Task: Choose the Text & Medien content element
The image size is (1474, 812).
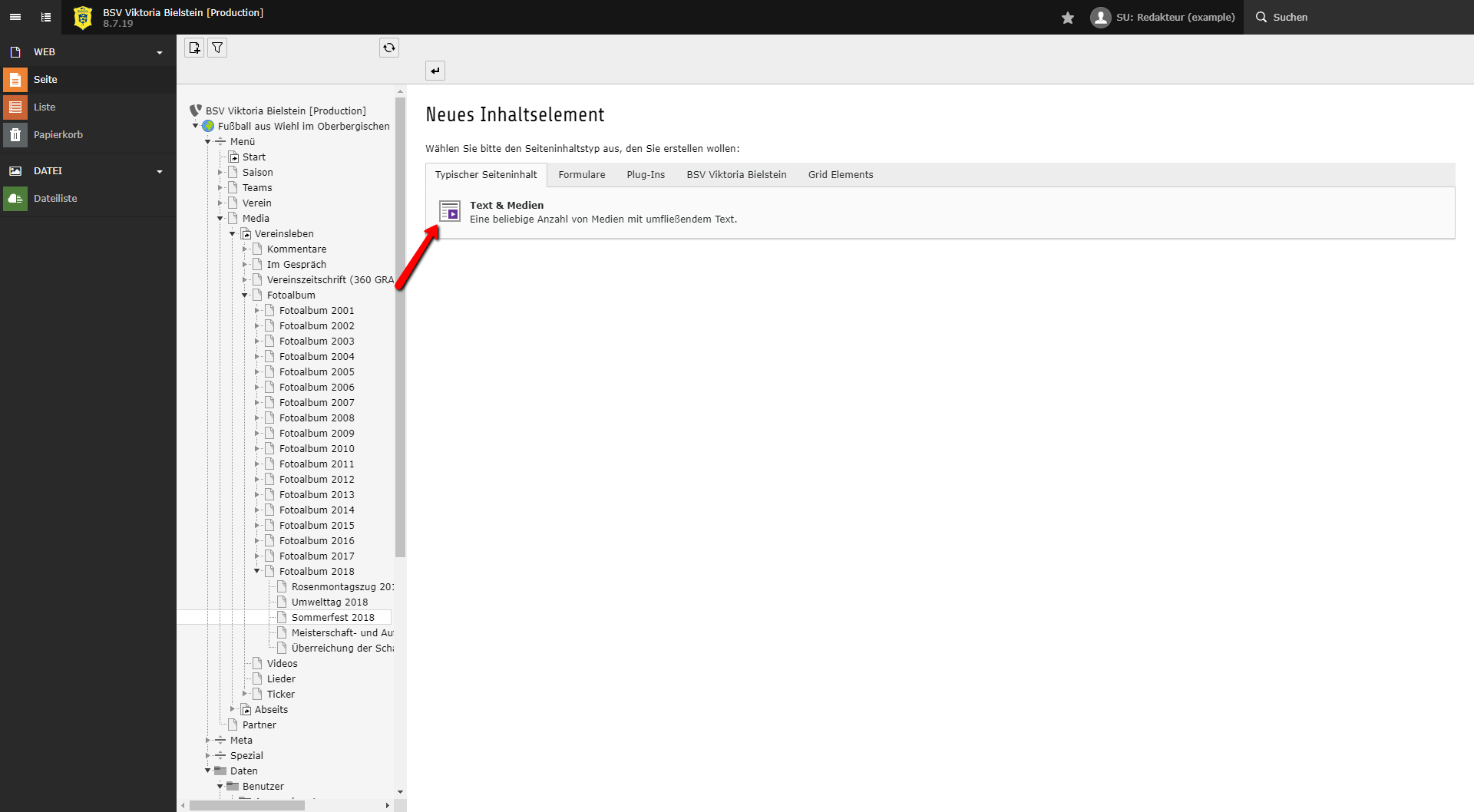Action: (507, 206)
